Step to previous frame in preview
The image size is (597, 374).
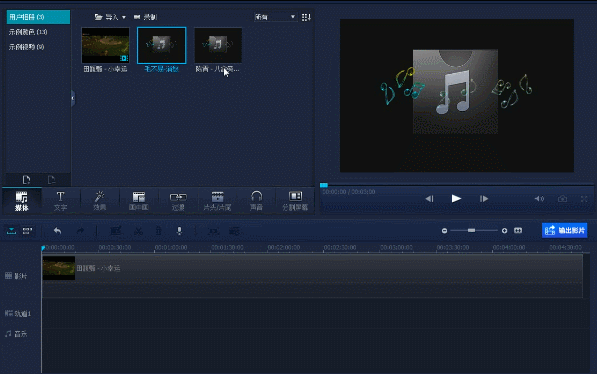(x=429, y=198)
